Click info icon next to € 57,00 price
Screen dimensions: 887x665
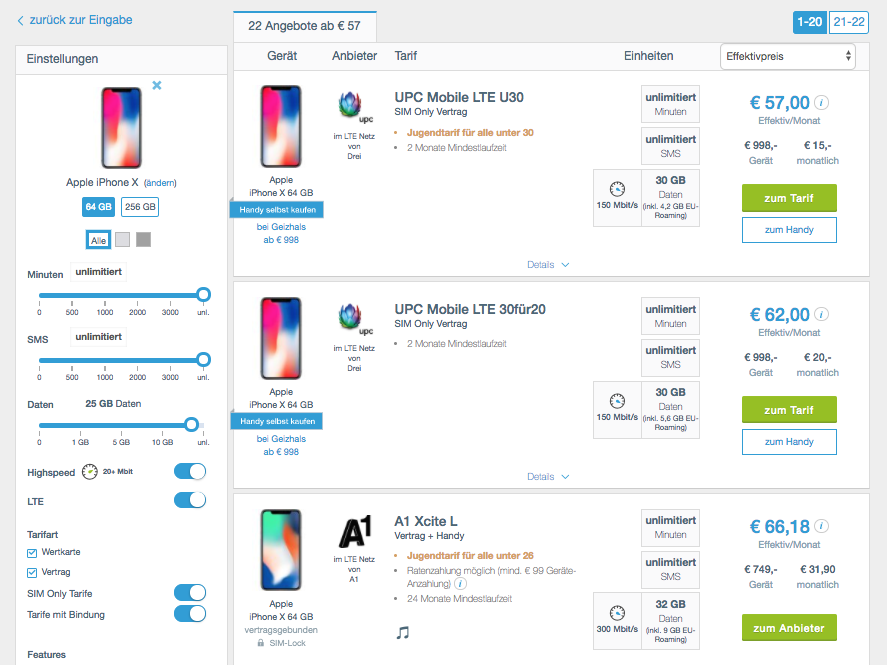point(822,102)
